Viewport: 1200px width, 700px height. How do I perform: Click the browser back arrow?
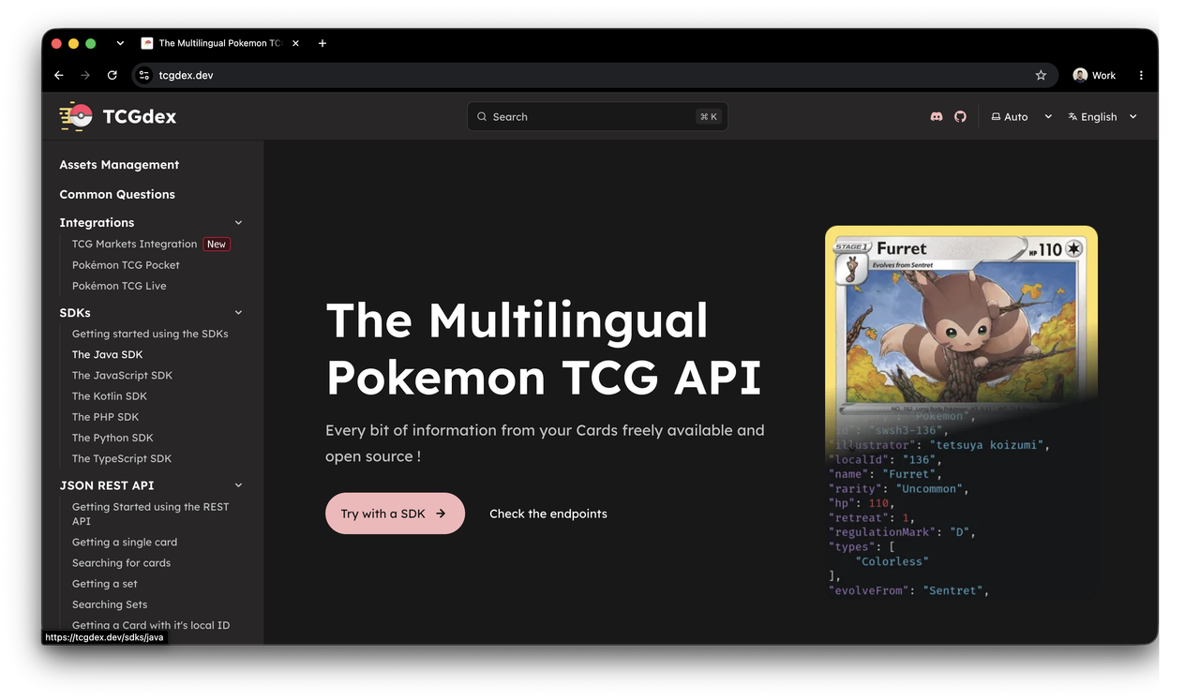(59, 75)
